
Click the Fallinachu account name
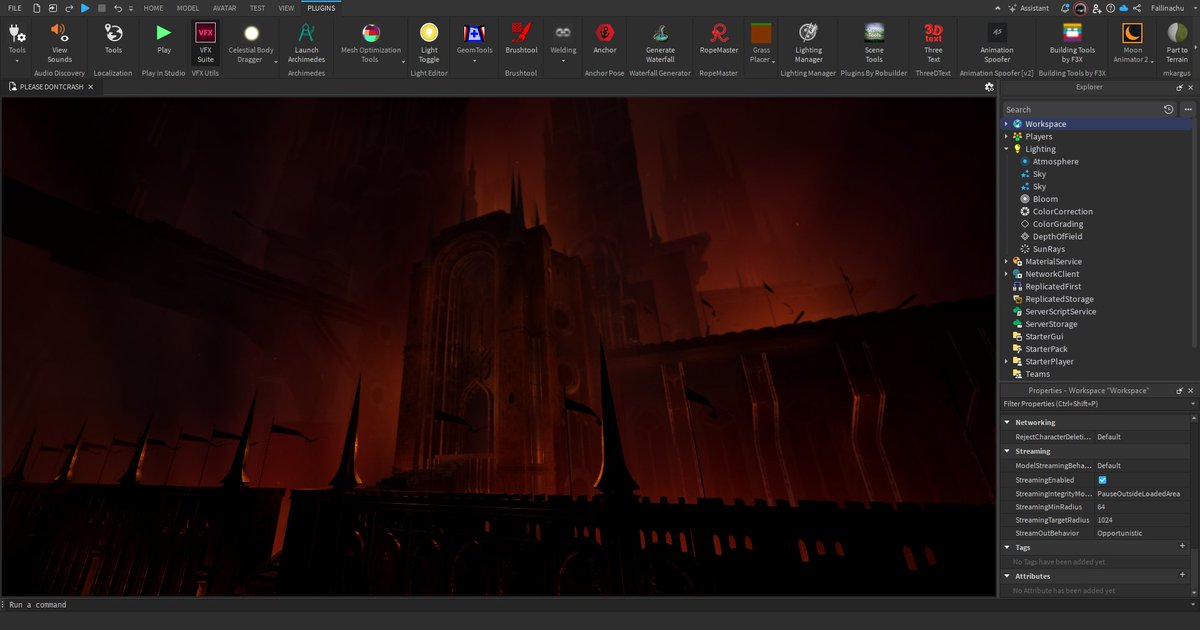pos(1166,7)
